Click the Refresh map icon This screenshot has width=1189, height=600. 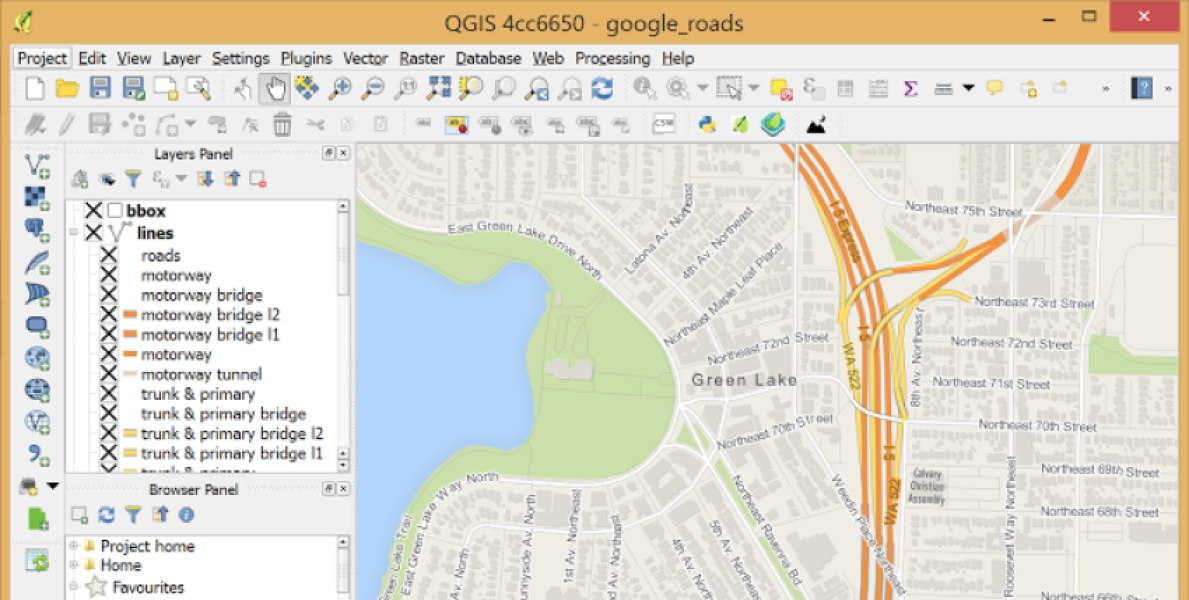[x=602, y=89]
